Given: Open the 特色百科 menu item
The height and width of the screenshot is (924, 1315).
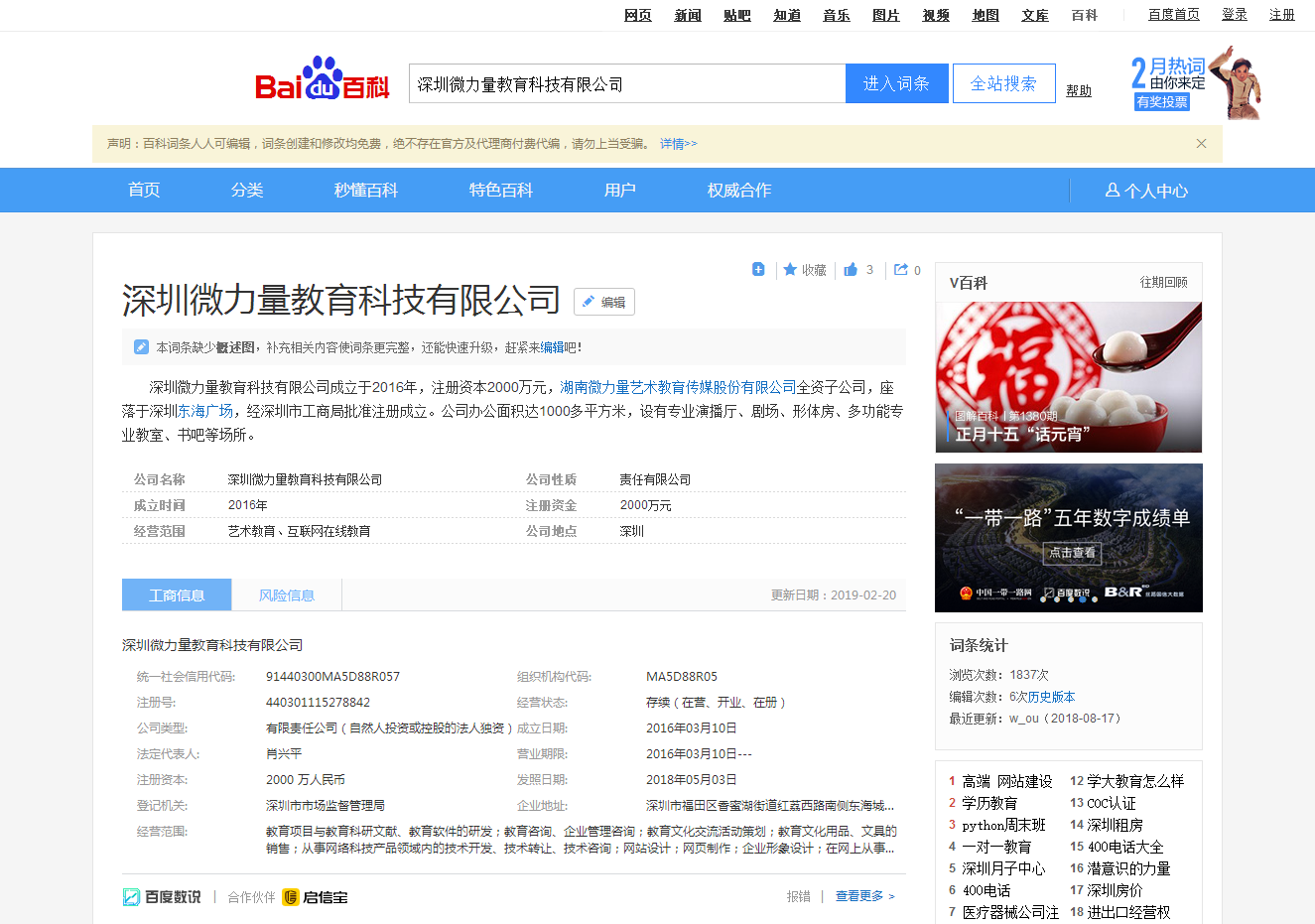Looking at the screenshot, I should coord(501,190).
